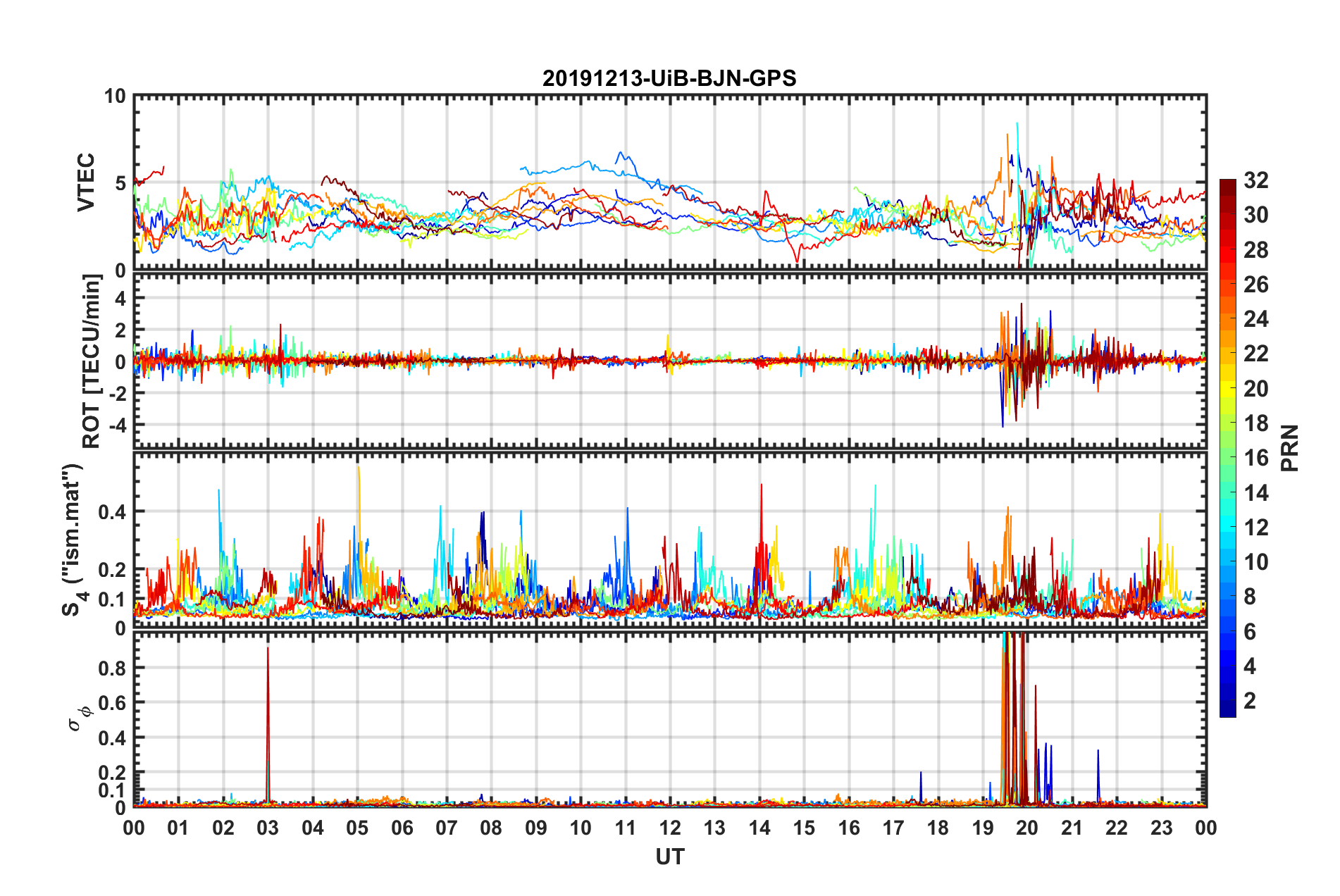Click the UT x-axis label

tap(670, 857)
